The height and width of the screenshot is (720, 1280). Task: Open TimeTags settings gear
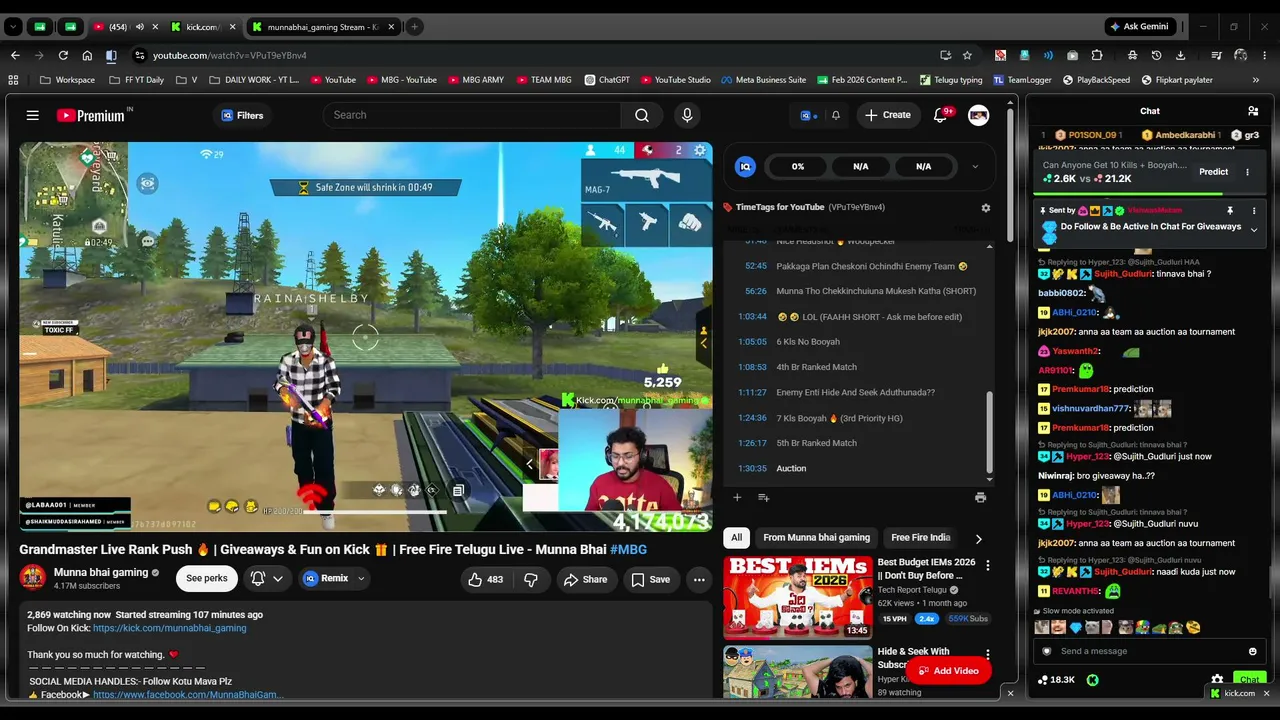click(x=985, y=208)
